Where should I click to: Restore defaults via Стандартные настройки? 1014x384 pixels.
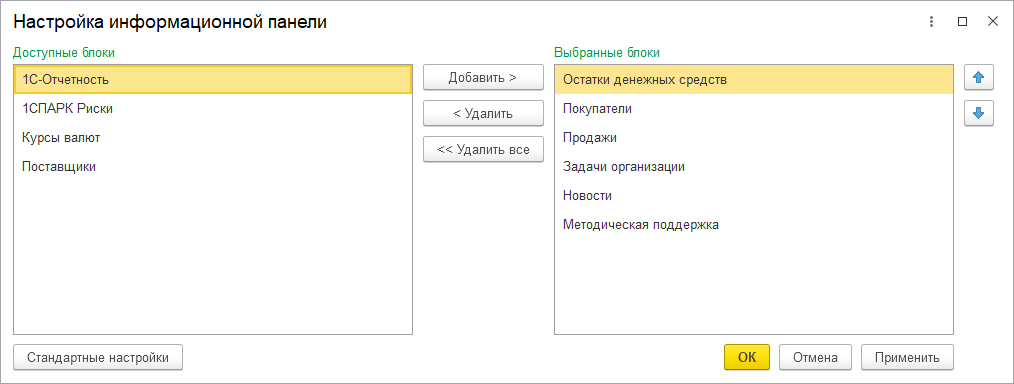(x=98, y=357)
